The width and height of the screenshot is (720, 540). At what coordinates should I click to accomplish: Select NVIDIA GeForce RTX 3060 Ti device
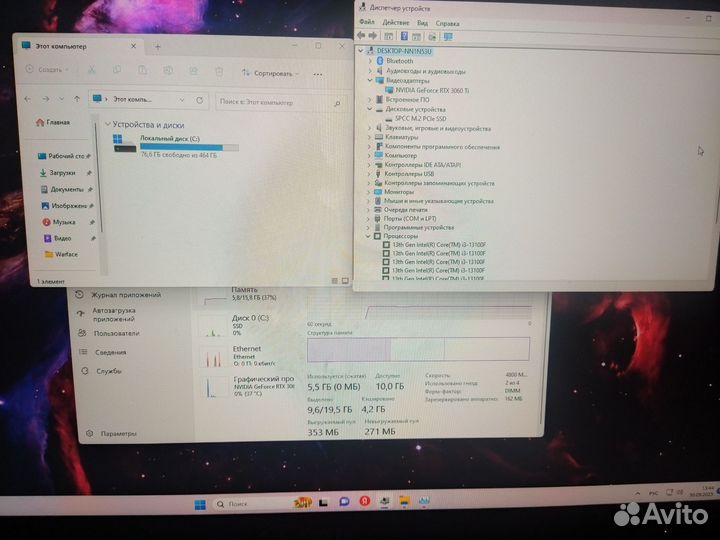click(x=432, y=90)
